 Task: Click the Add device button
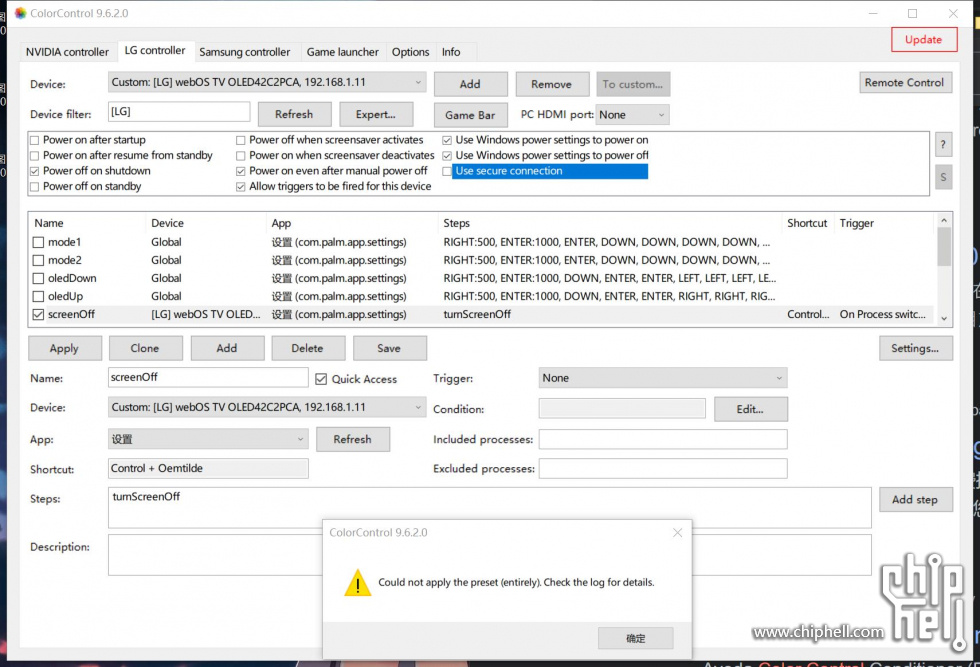pyautogui.click(x=471, y=84)
